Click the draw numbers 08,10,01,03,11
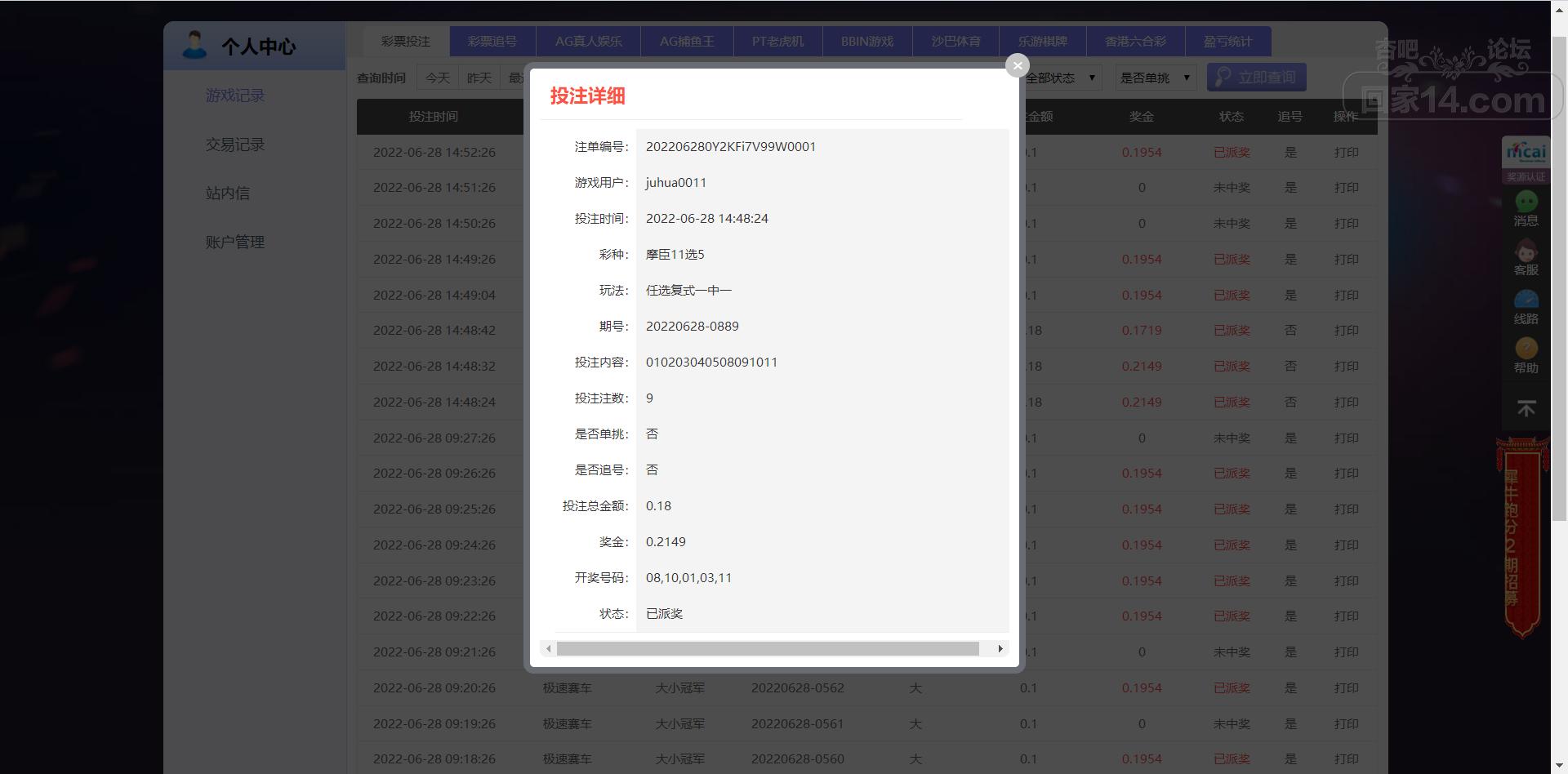Viewport: 1568px width, 774px height. pyautogui.click(x=689, y=578)
